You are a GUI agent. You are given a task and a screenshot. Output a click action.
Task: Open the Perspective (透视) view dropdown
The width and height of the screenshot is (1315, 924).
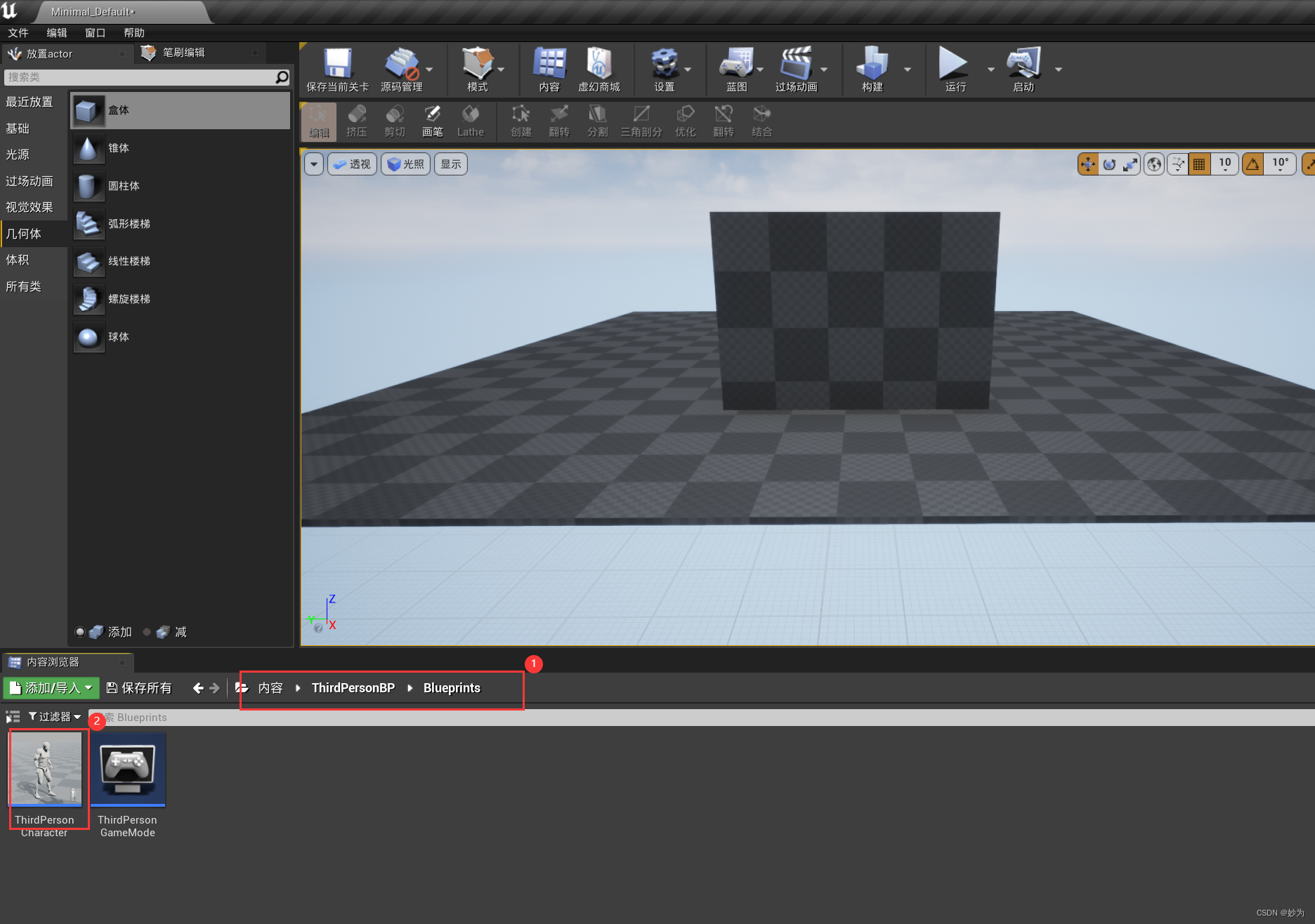(353, 164)
